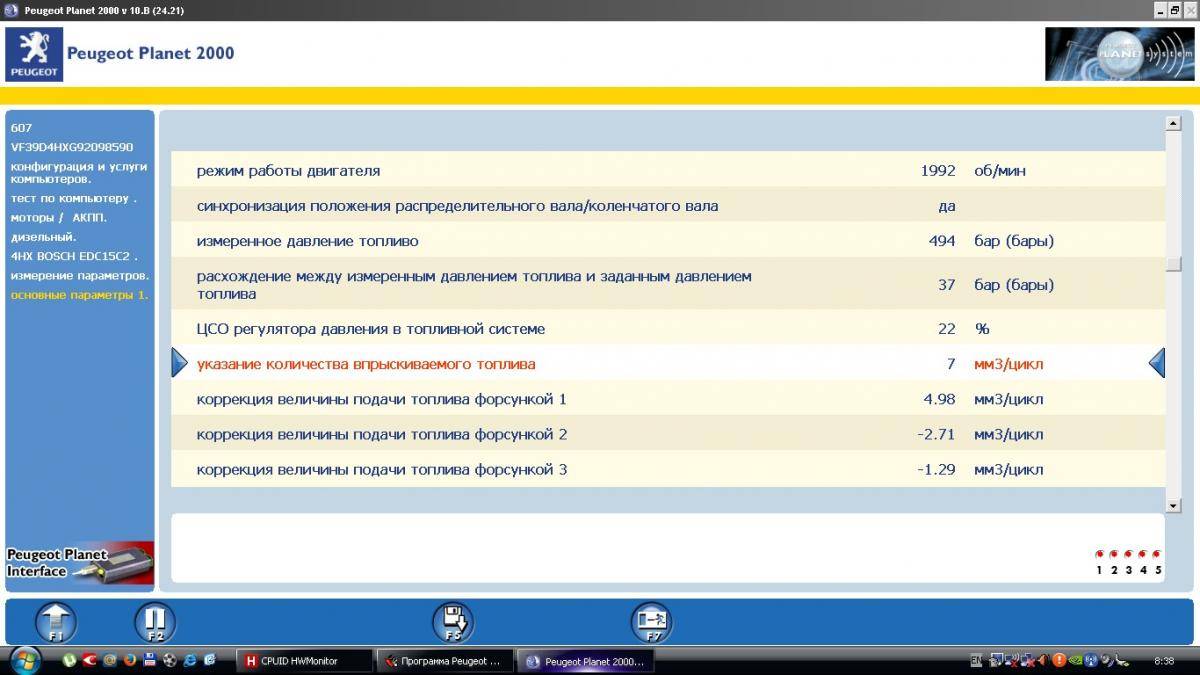
Task: Click the Peugeot Planet Interface image
Action: [x=80, y=562]
